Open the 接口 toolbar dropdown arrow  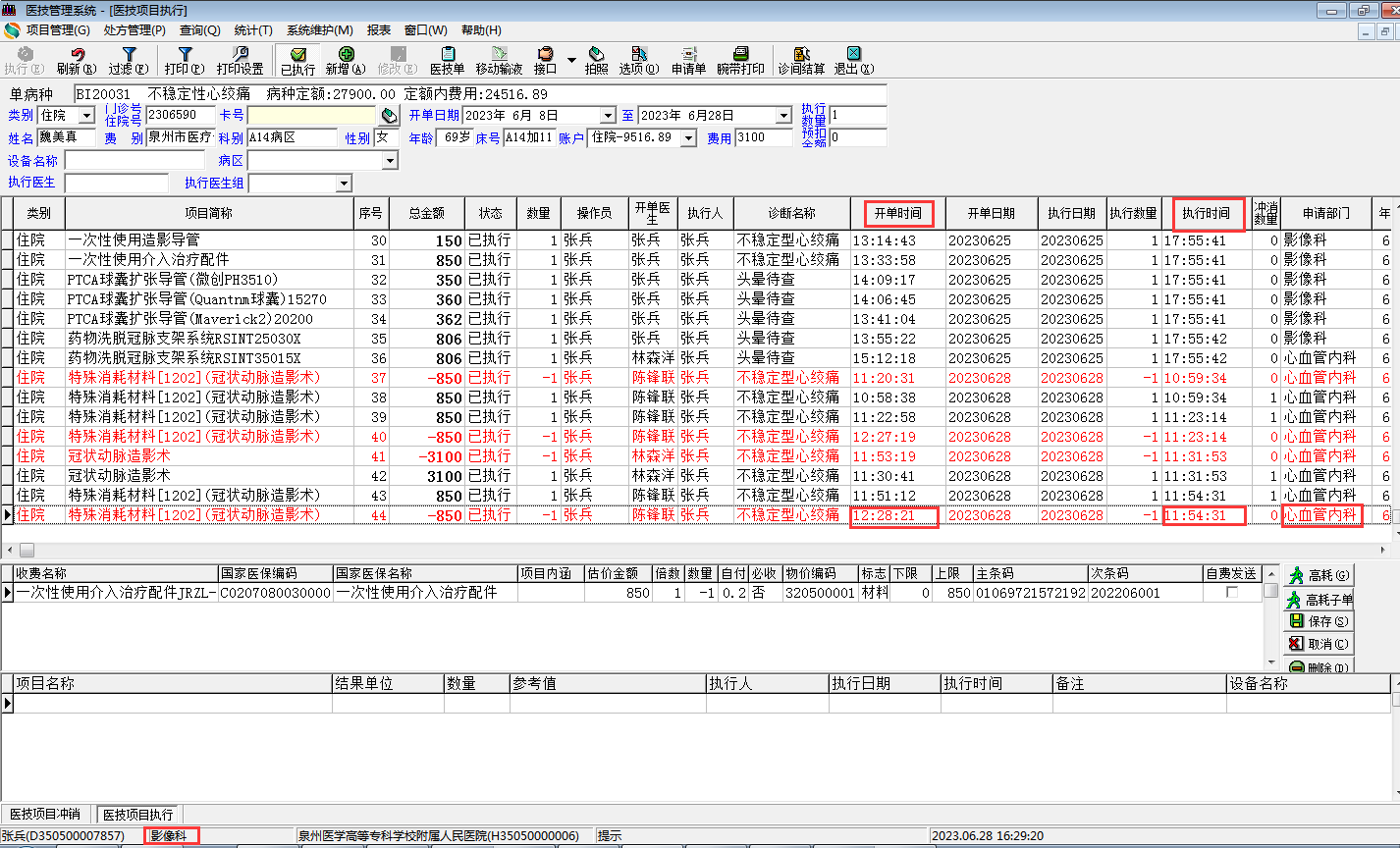[571, 60]
